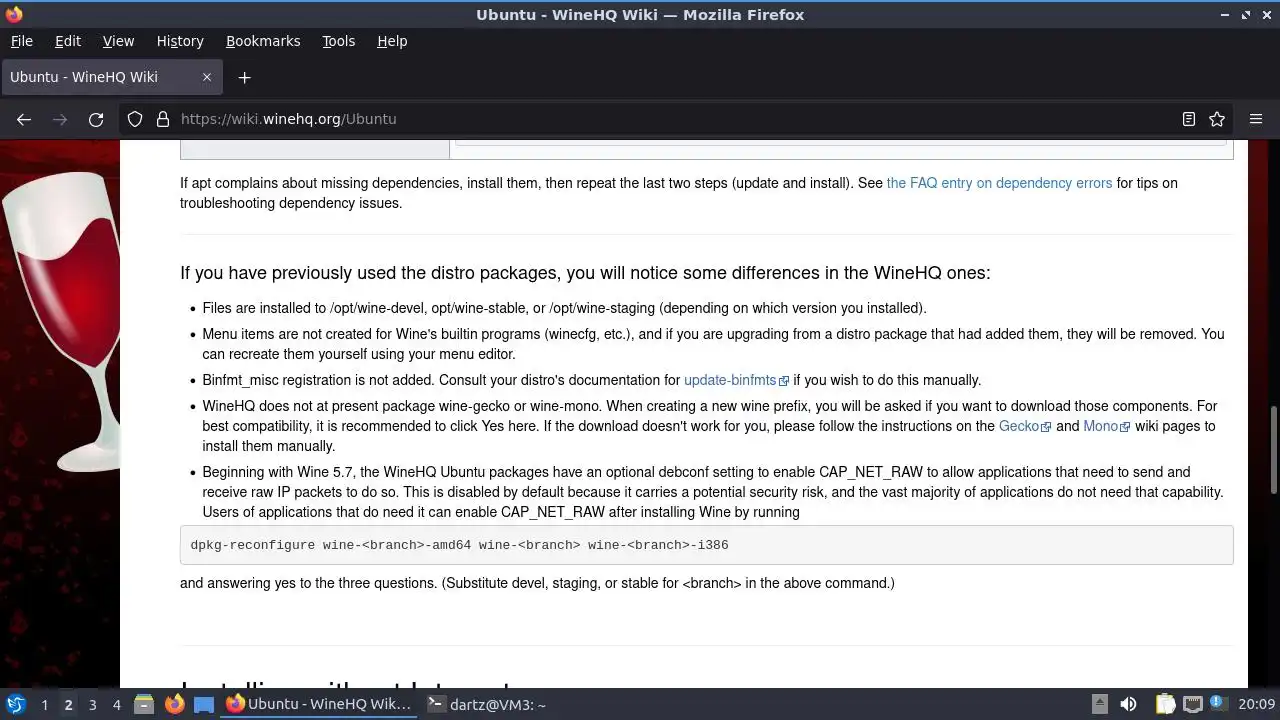Open the Firefox hamburger menu

[1256, 119]
